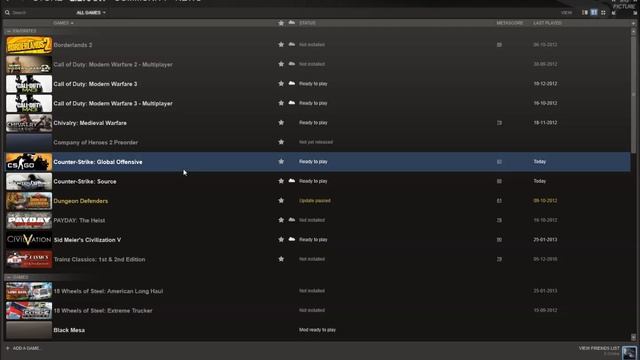Sort by the LAST PLAYED column
Viewport: 640px width, 360px height.
click(x=547, y=23)
